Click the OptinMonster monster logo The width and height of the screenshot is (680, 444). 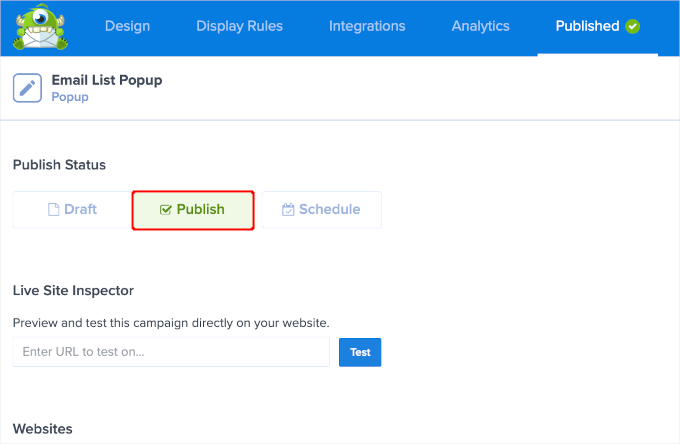click(x=39, y=27)
